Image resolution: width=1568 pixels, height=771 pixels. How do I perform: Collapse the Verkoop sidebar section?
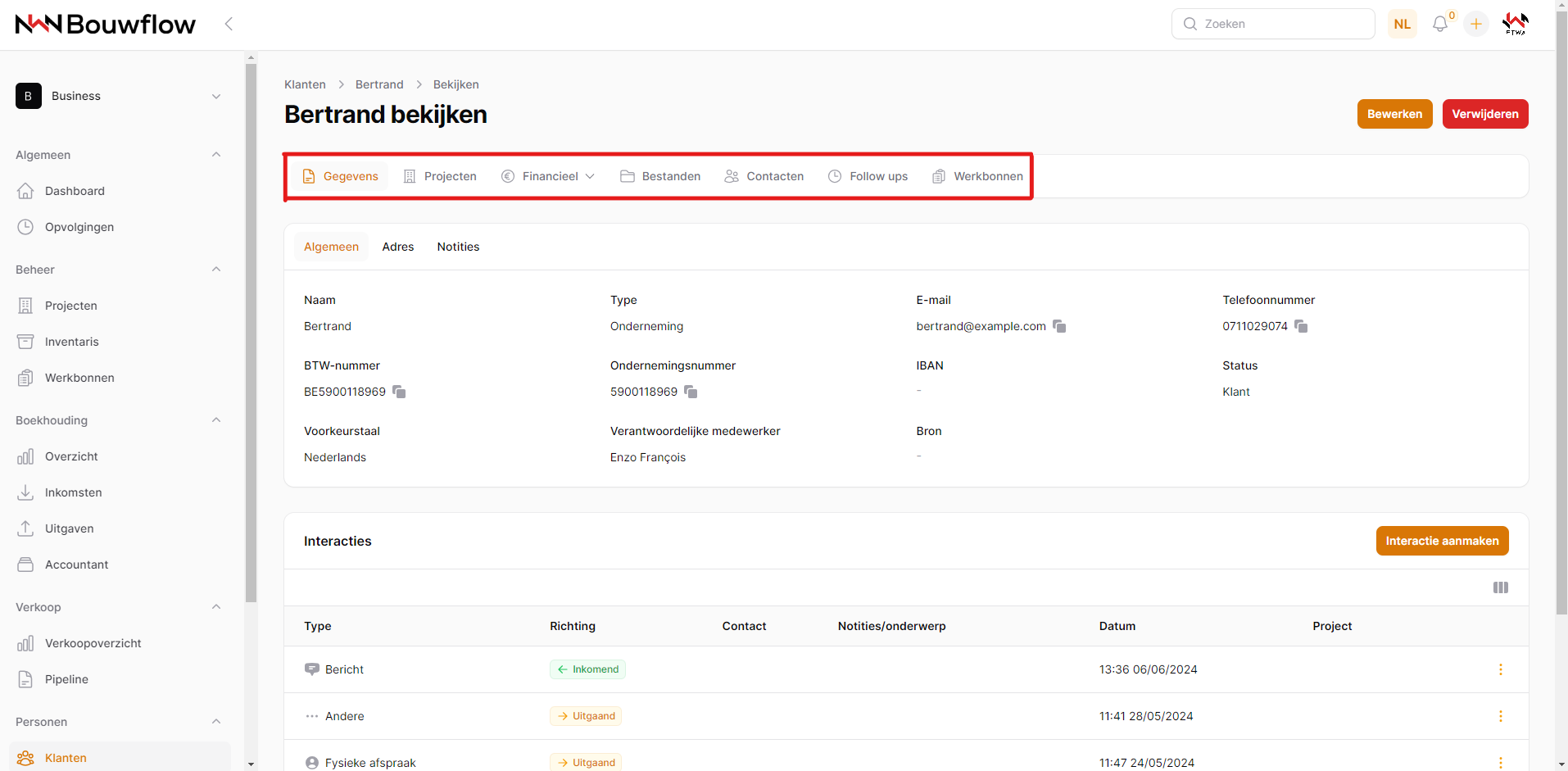click(x=216, y=607)
